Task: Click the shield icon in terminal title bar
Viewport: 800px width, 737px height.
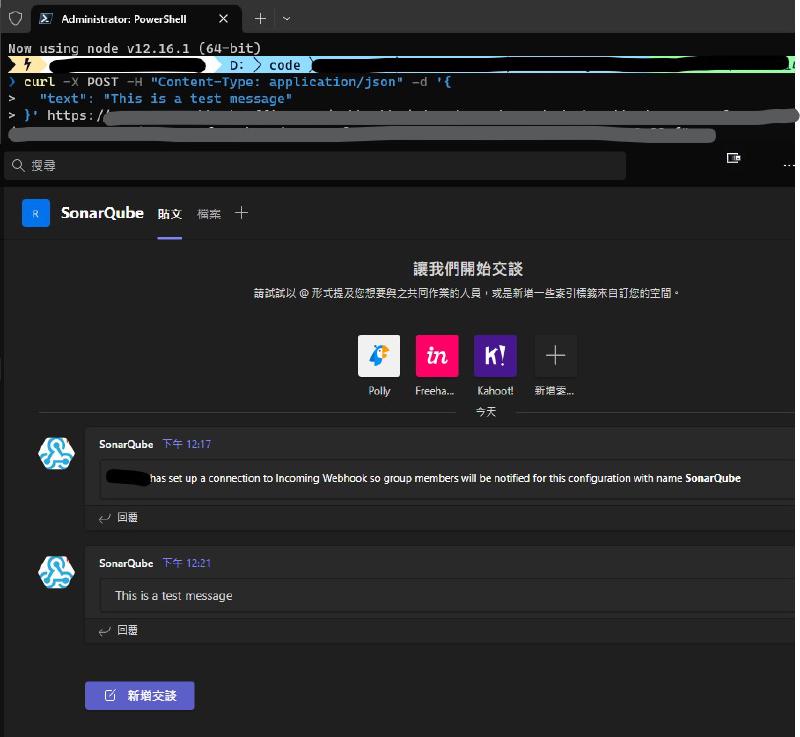Action: click(x=15, y=19)
